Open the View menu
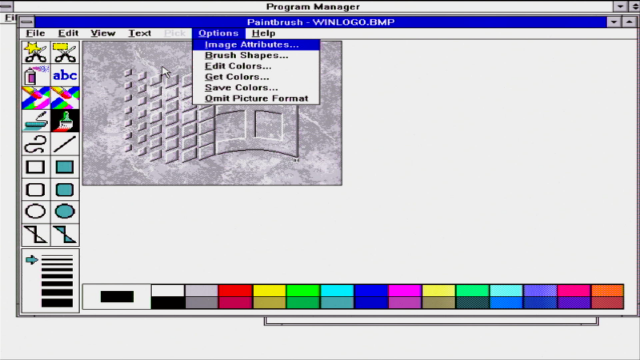 click(103, 33)
